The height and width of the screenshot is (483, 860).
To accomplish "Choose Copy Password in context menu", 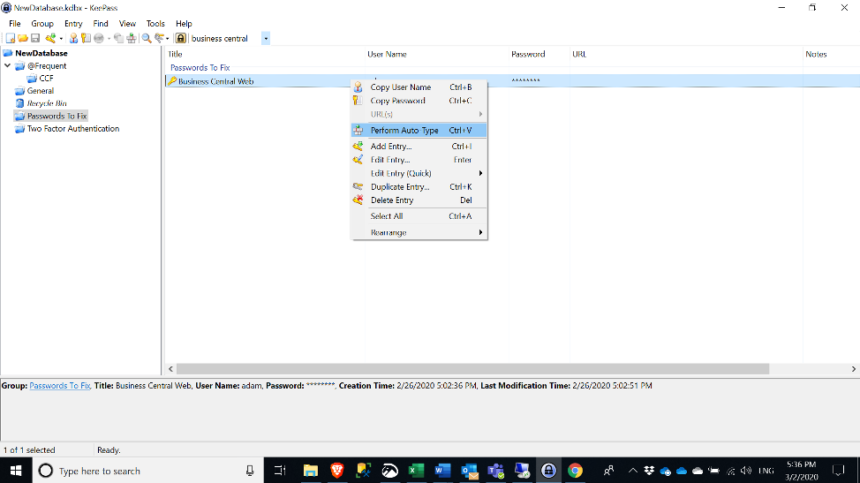I will pos(419,101).
